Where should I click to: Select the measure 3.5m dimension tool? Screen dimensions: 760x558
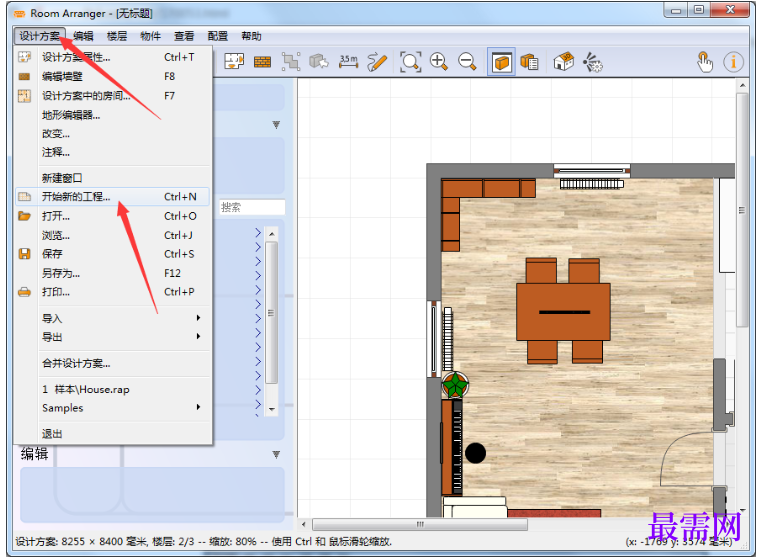(x=348, y=62)
